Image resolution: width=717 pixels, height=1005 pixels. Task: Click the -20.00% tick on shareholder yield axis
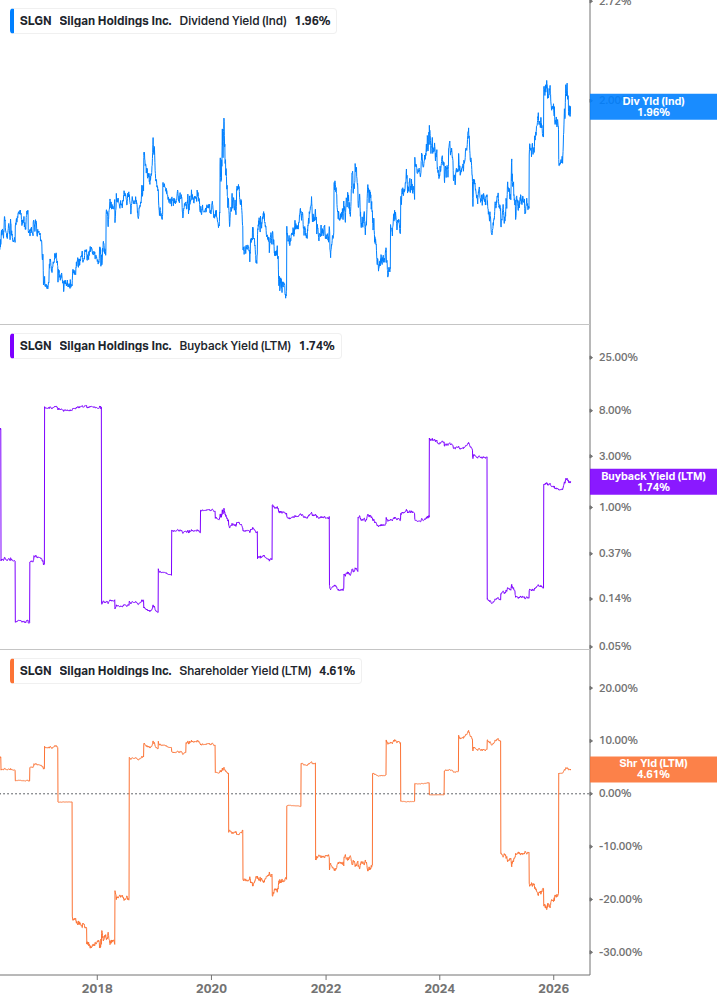(620, 899)
